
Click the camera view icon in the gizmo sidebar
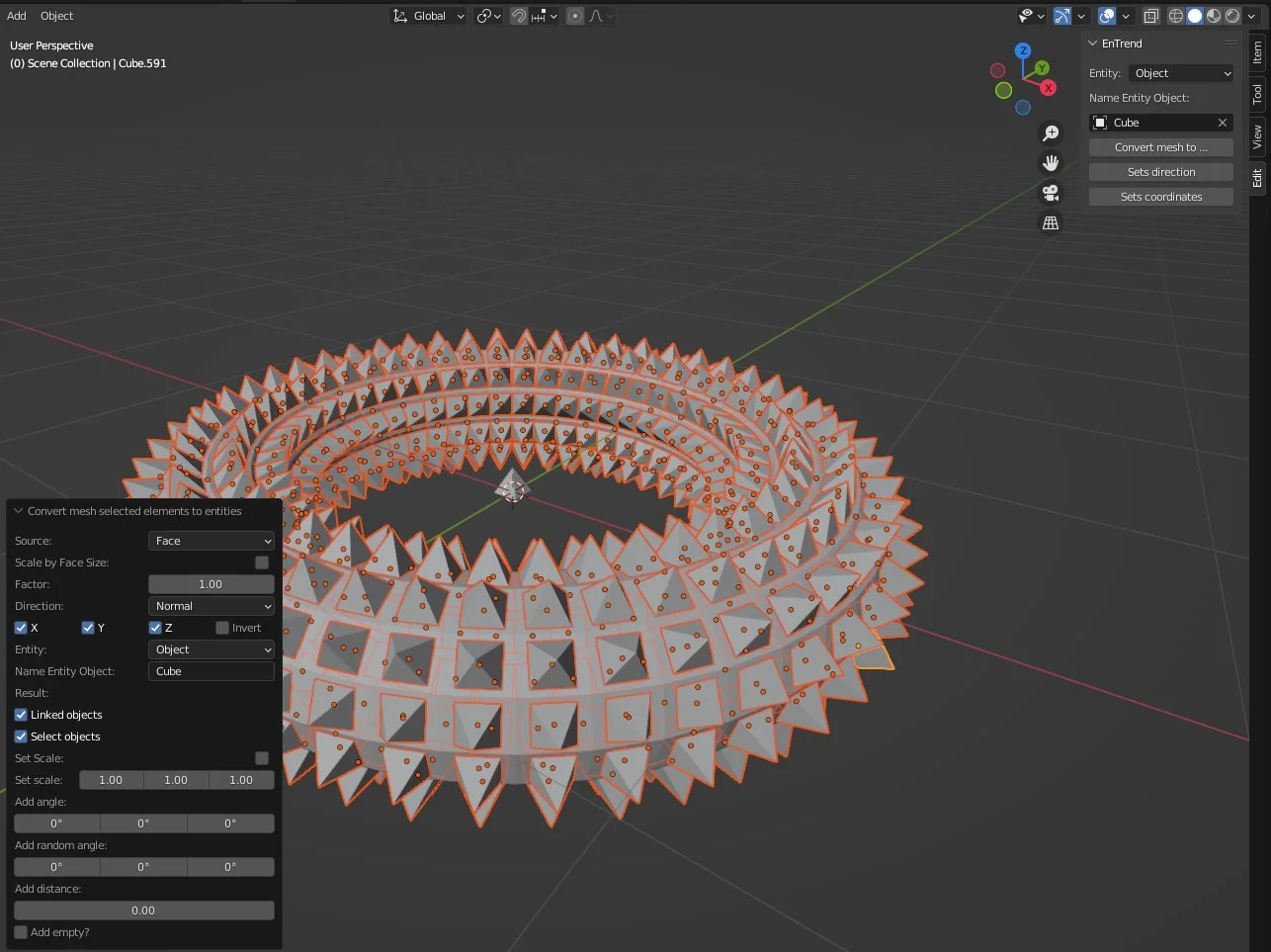tap(1051, 193)
